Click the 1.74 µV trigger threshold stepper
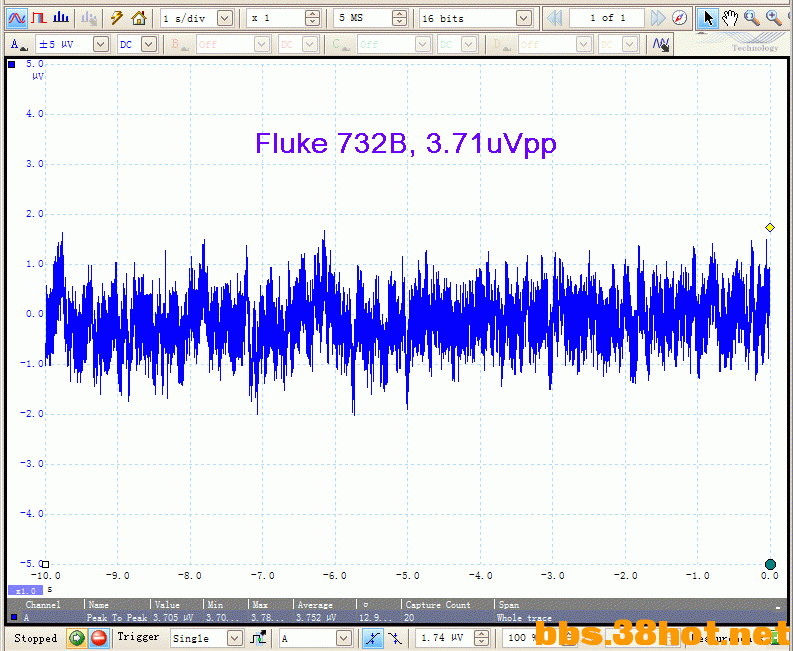This screenshot has width=793, height=651. [x=481, y=638]
